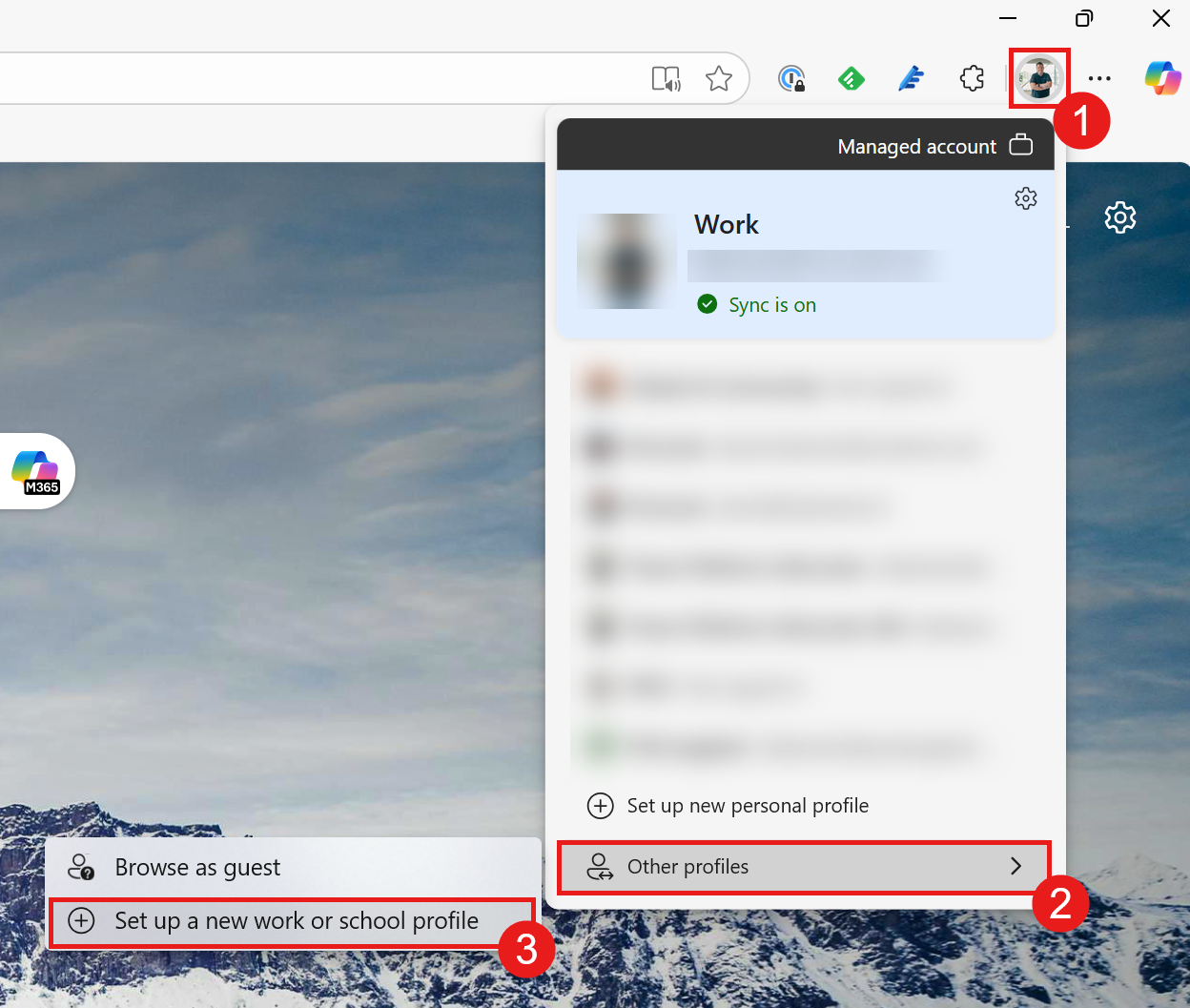
Task: Add this page to favorites
Action: click(719, 78)
